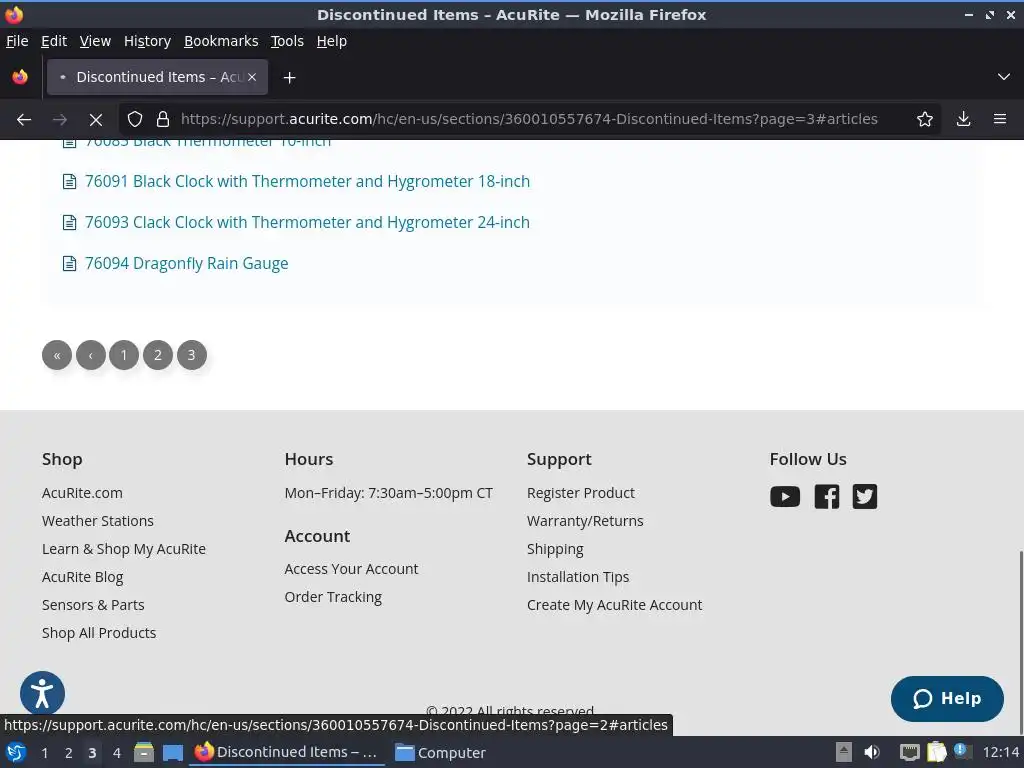Image resolution: width=1024 pixels, height=768 pixels.
Task: Open AcuRite Twitter page icon
Action: tap(865, 496)
